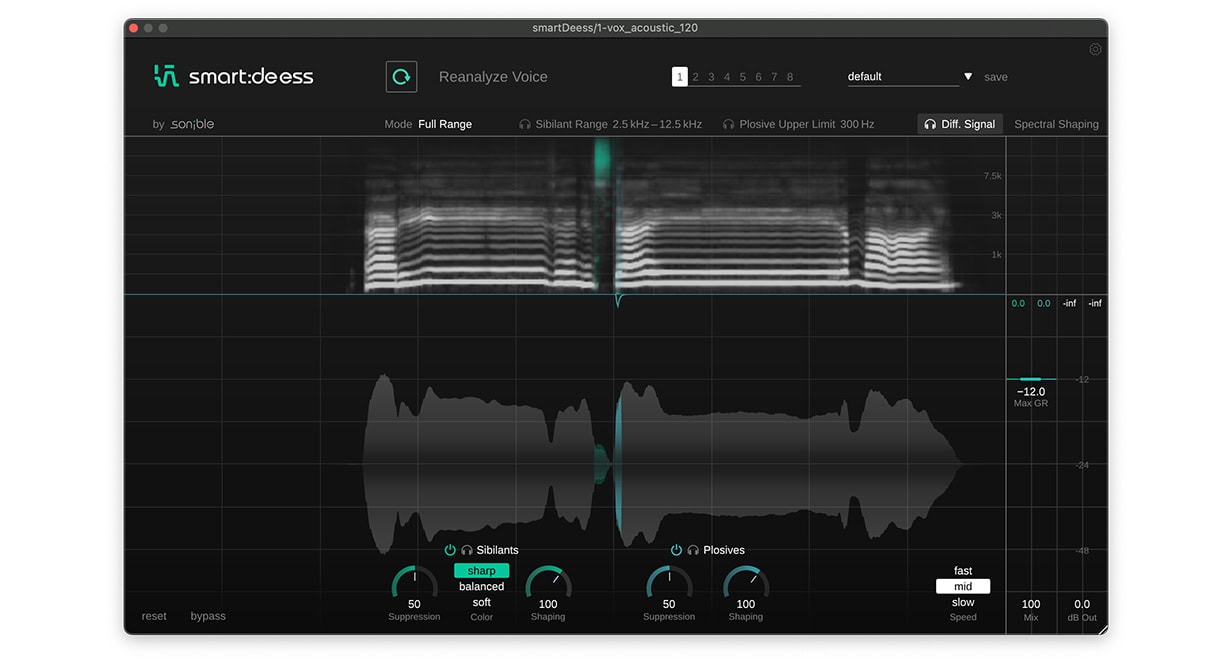The image size is (1232, 661).
Task: Select state slot 4
Action: (727, 77)
